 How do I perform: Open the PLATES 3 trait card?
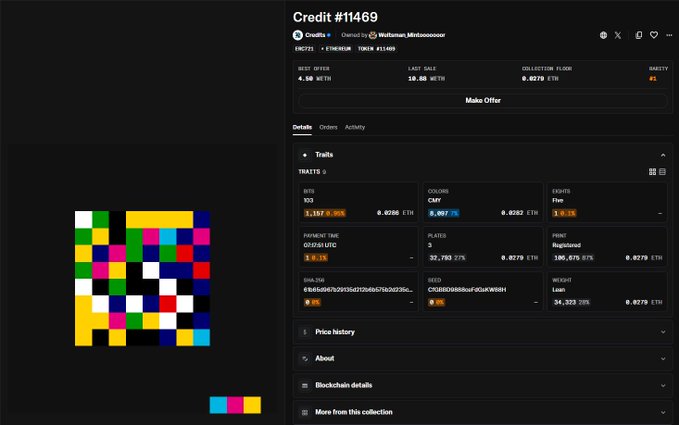[x=483, y=247]
